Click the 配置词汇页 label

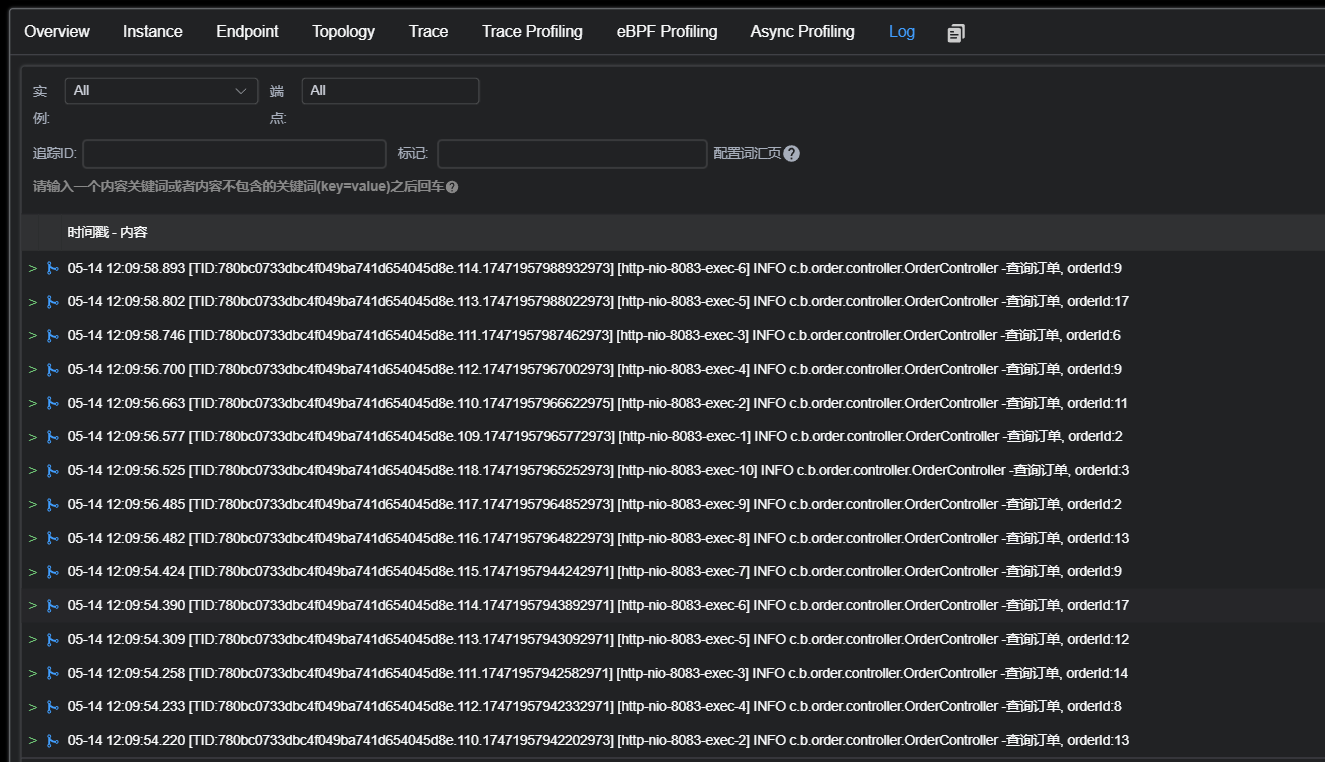[x=747, y=154]
